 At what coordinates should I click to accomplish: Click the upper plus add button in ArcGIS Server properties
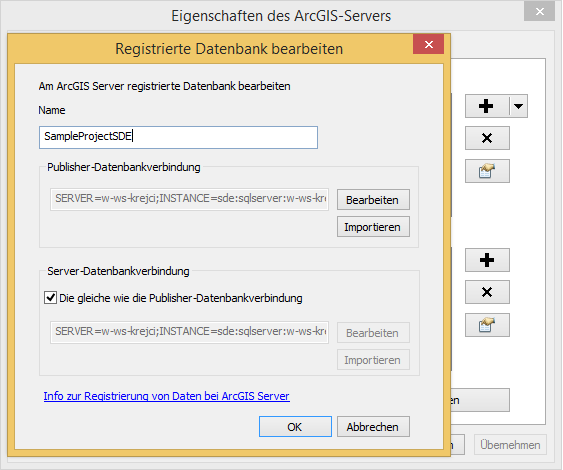487,106
